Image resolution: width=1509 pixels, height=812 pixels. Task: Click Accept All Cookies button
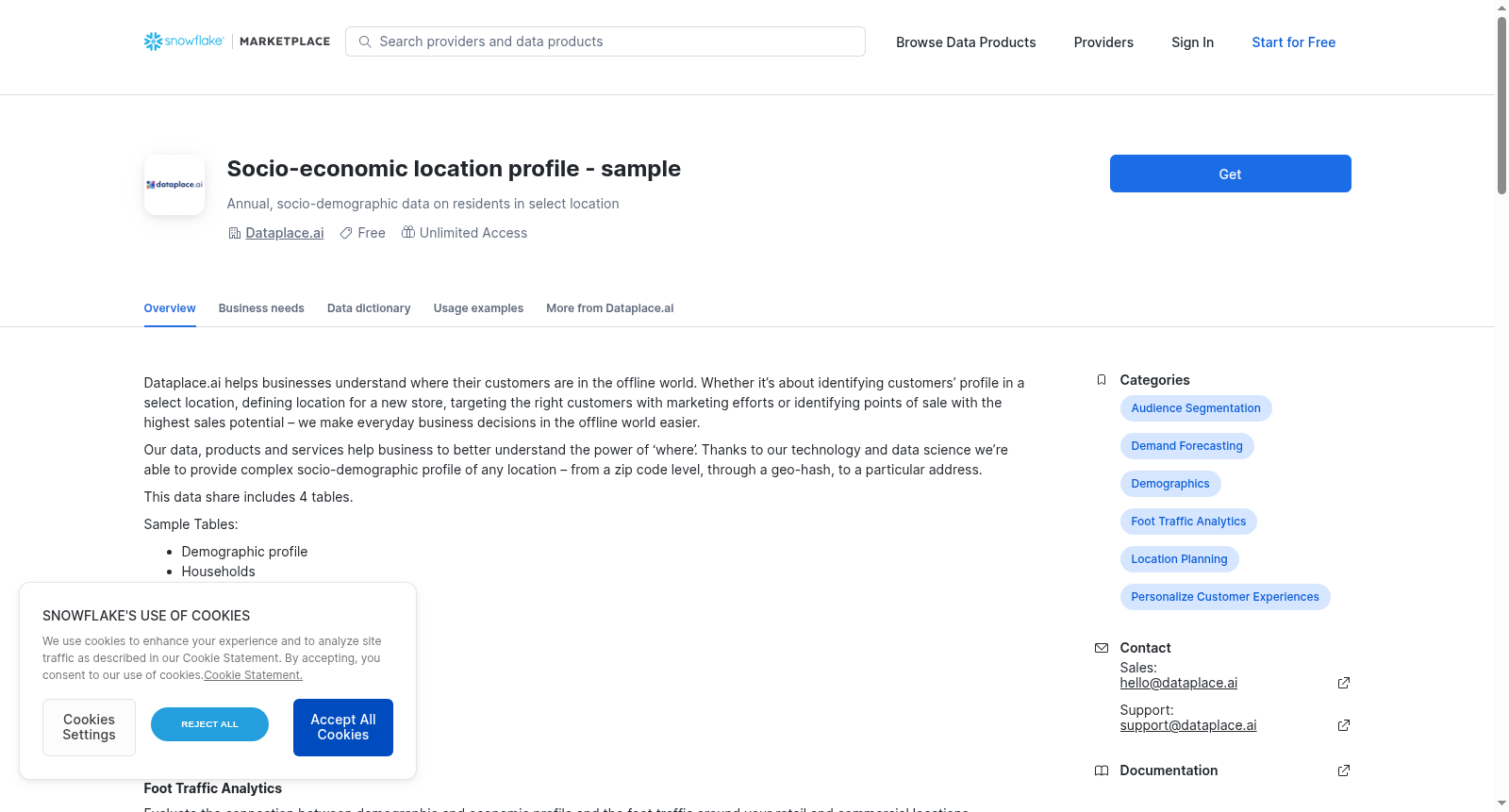tap(343, 727)
